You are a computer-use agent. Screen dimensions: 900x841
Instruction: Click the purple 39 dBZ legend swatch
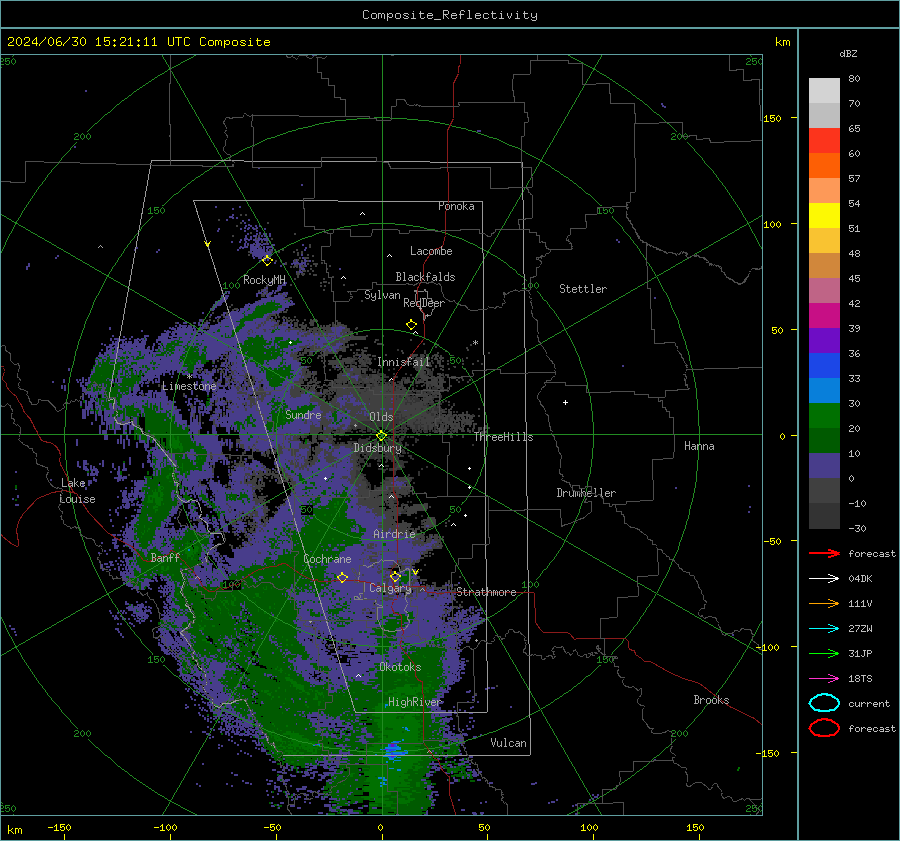[x=824, y=340]
